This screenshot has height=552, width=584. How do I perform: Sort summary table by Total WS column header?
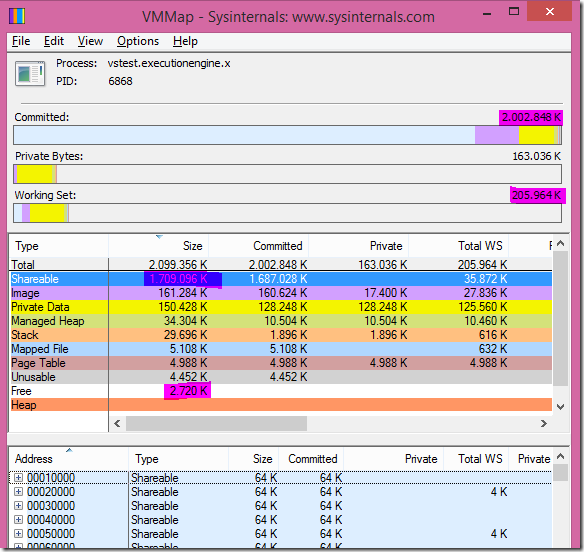tap(458, 246)
